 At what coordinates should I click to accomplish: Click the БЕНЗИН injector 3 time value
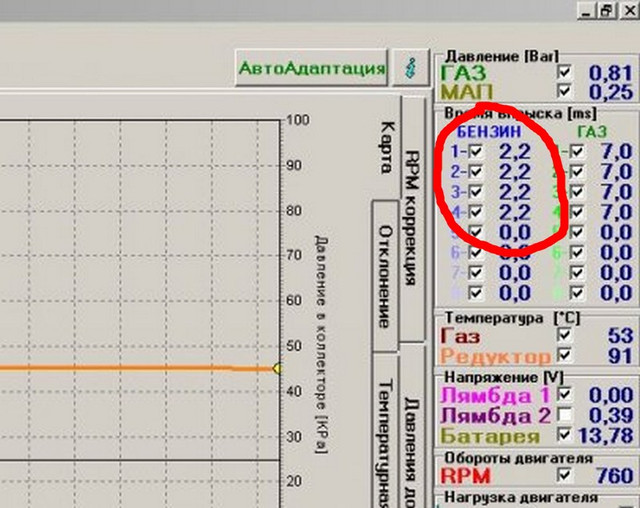[x=516, y=191]
